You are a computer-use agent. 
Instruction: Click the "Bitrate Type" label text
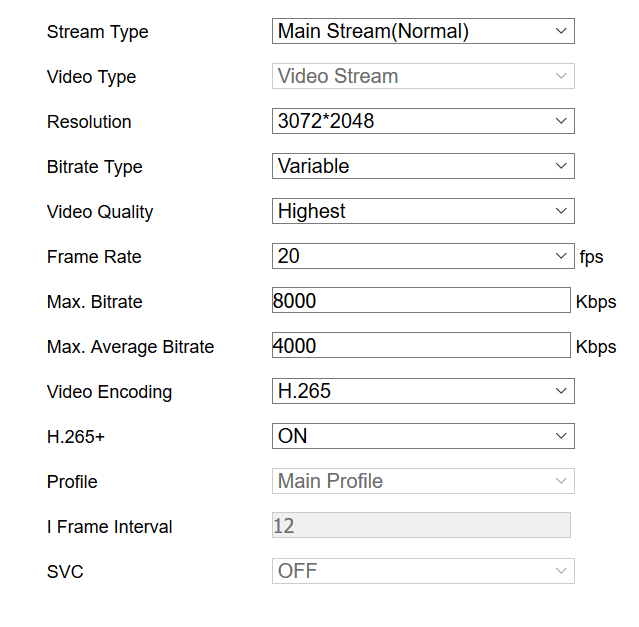94,167
